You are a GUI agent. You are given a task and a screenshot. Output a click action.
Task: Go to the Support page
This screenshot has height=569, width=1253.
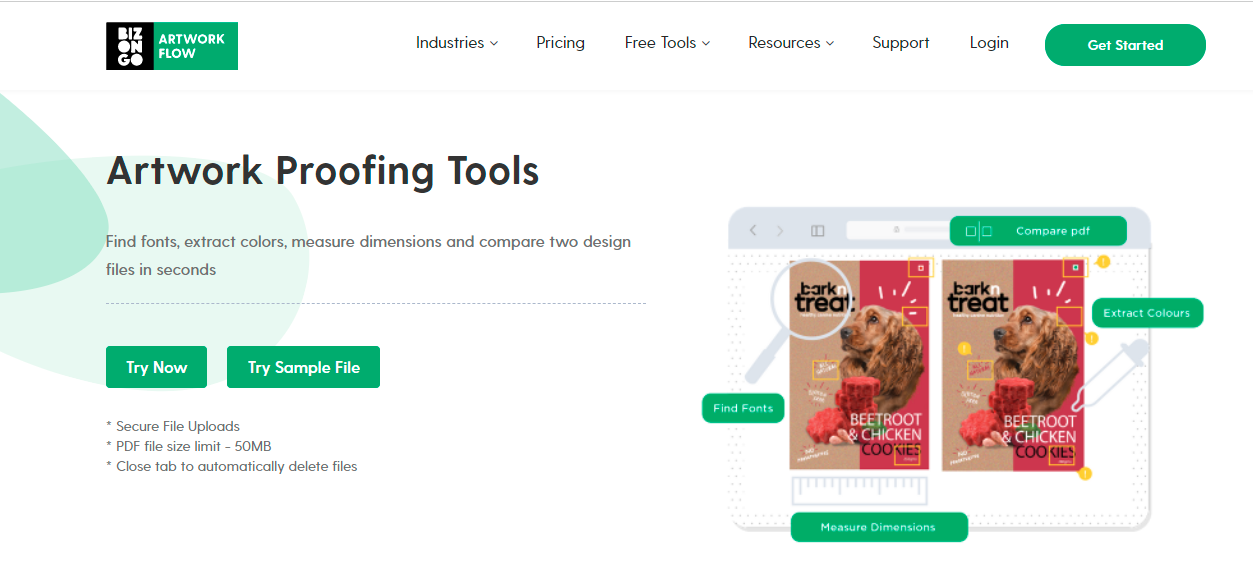click(x=900, y=43)
